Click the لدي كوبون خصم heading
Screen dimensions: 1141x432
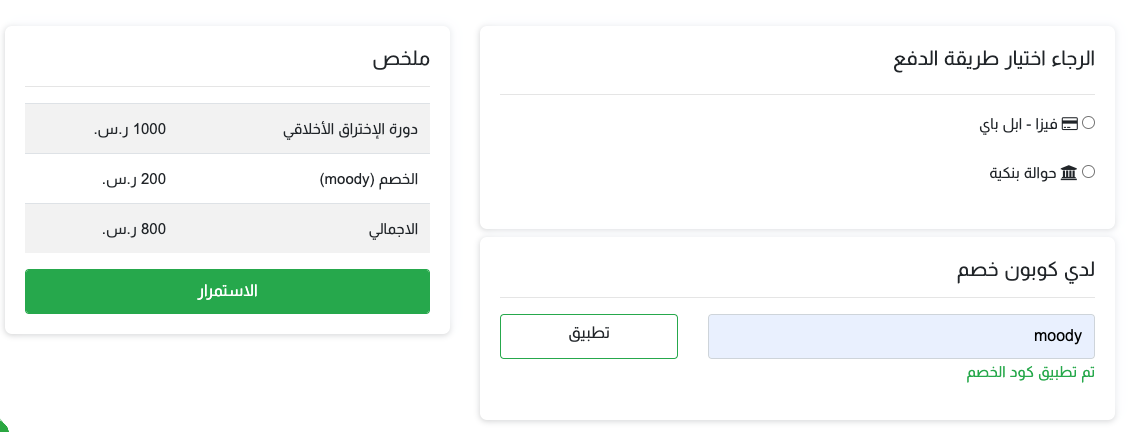(1025, 270)
